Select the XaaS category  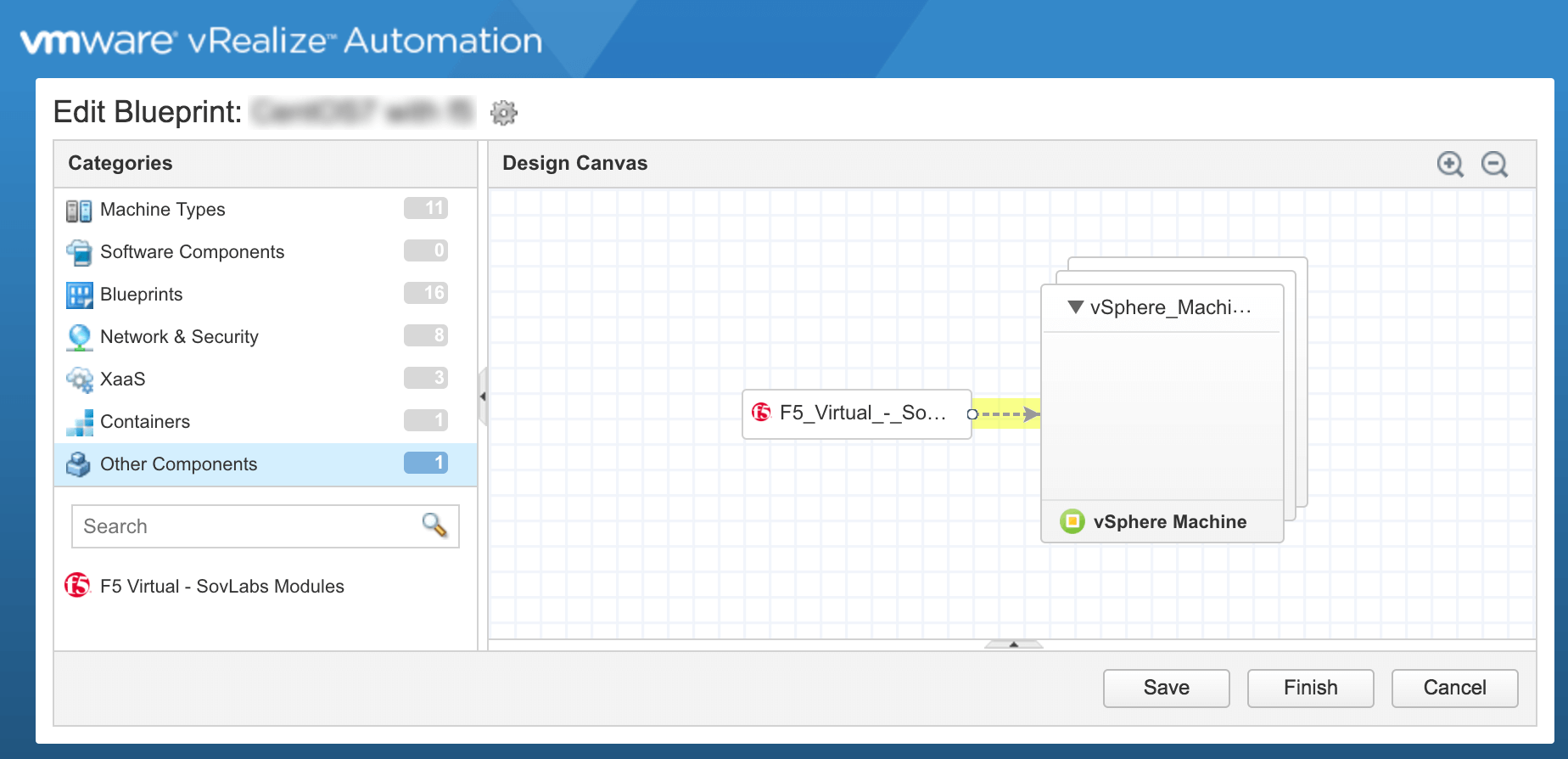click(x=266, y=379)
